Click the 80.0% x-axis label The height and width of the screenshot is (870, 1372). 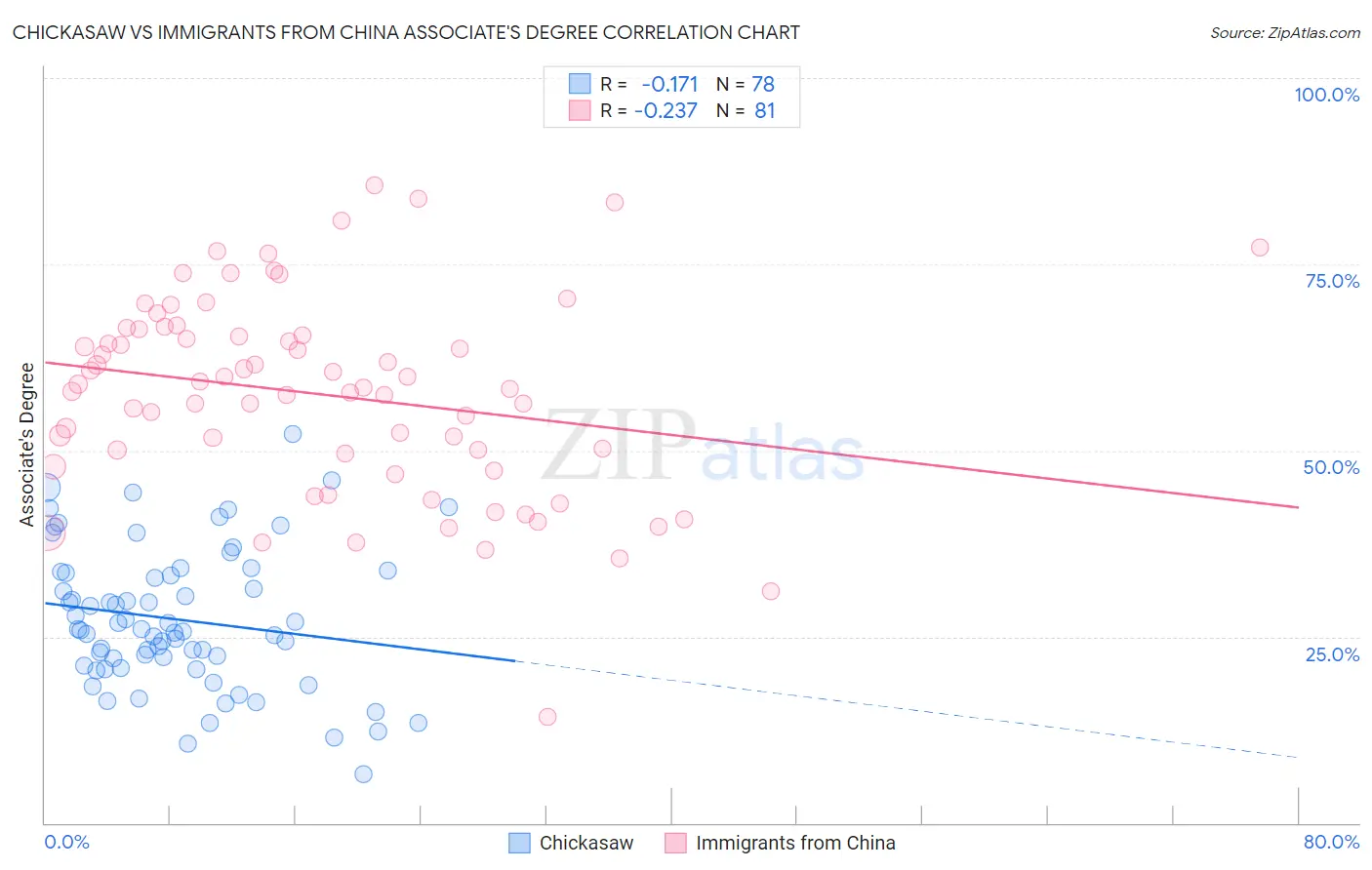point(1331,842)
